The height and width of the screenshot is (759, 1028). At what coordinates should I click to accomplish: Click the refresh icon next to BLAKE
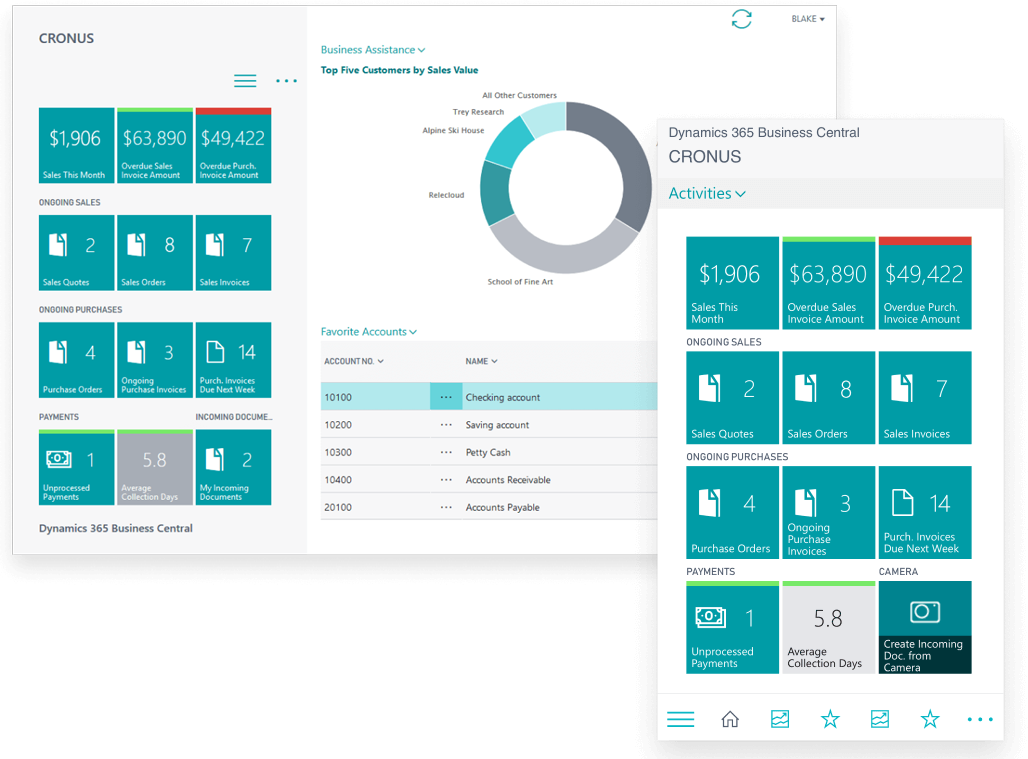click(x=741, y=19)
